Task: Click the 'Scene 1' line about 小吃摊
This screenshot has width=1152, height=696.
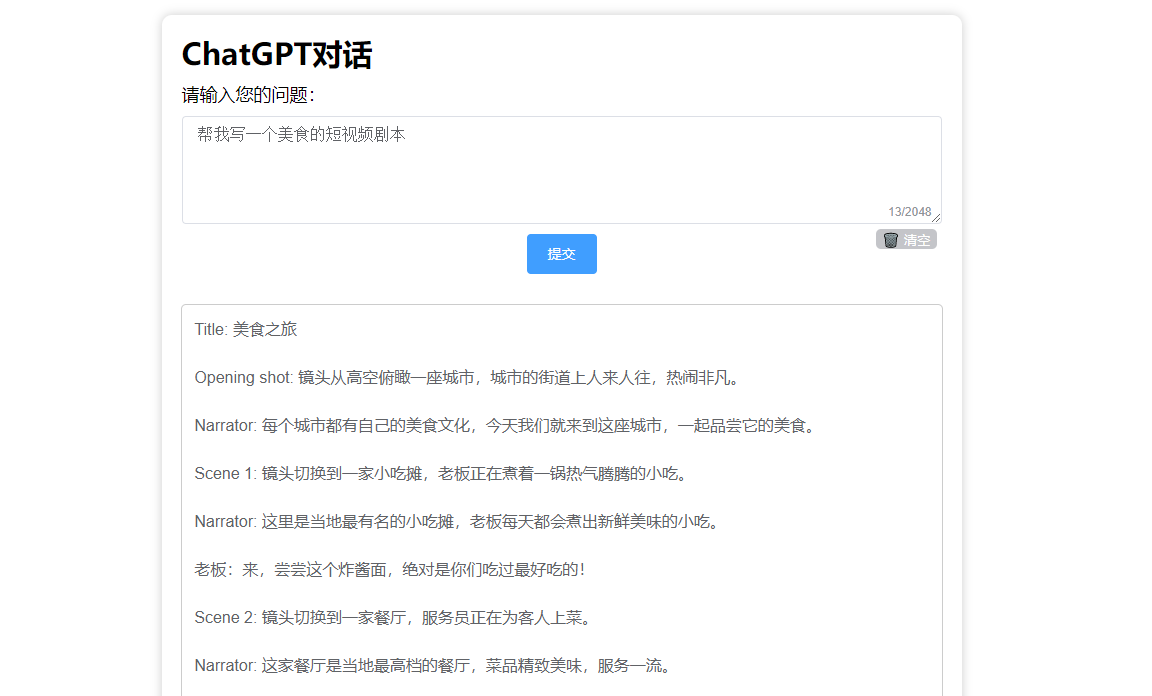Action: pyautogui.click(x=442, y=473)
